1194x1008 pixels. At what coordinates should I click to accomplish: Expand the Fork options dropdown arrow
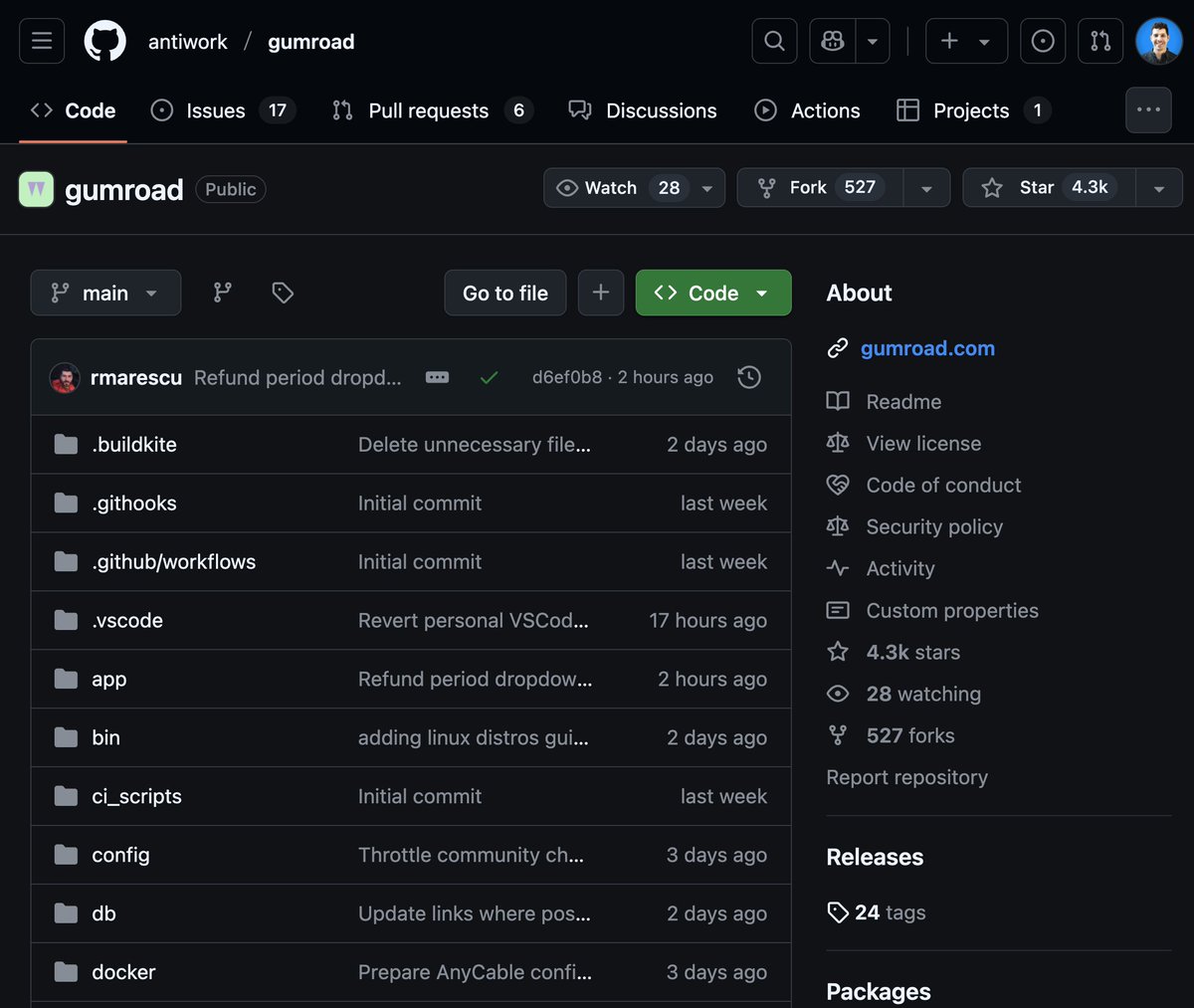click(x=926, y=188)
